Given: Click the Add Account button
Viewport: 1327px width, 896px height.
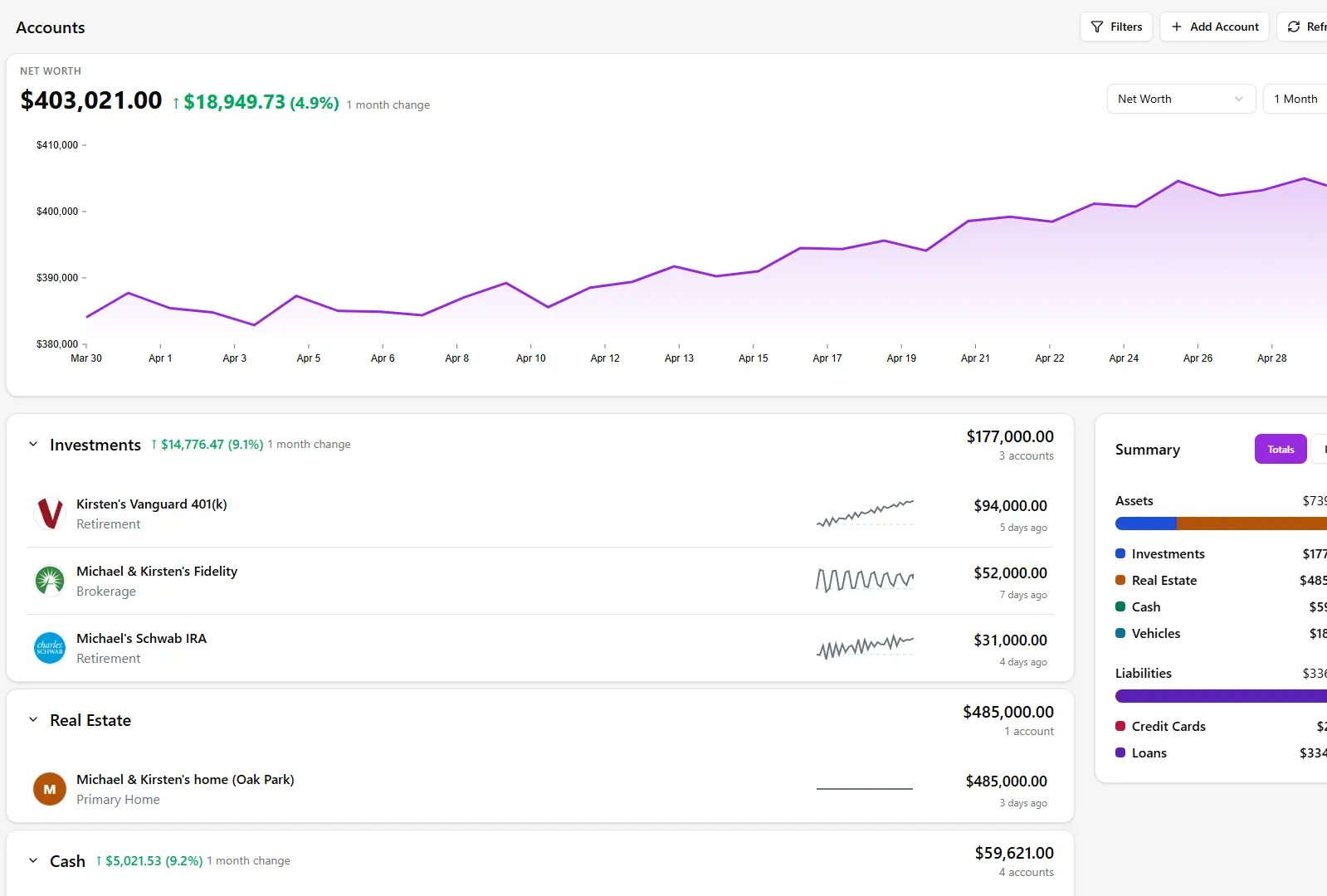Looking at the screenshot, I should (x=1214, y=27).
